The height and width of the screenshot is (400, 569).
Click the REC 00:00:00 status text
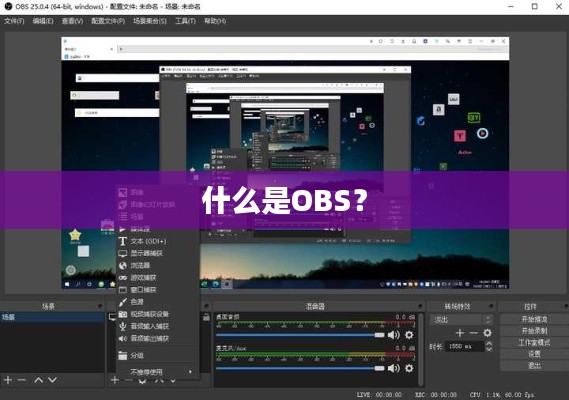pyautogui.click(x=435, y=395)
